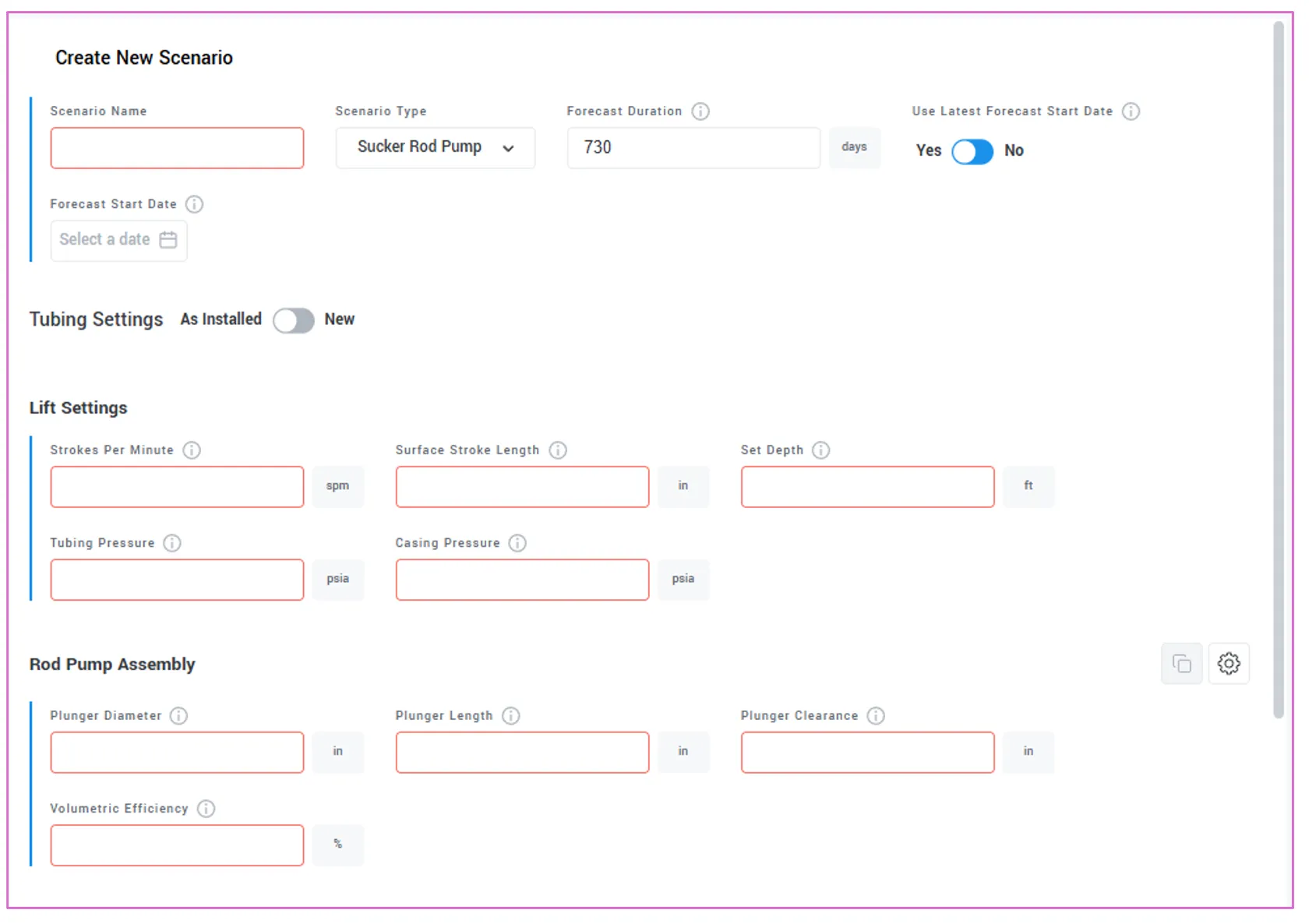Click the '%' unit label
Image resolution: width=1309 pixels, height=924 pixels.
coord(338,845)
